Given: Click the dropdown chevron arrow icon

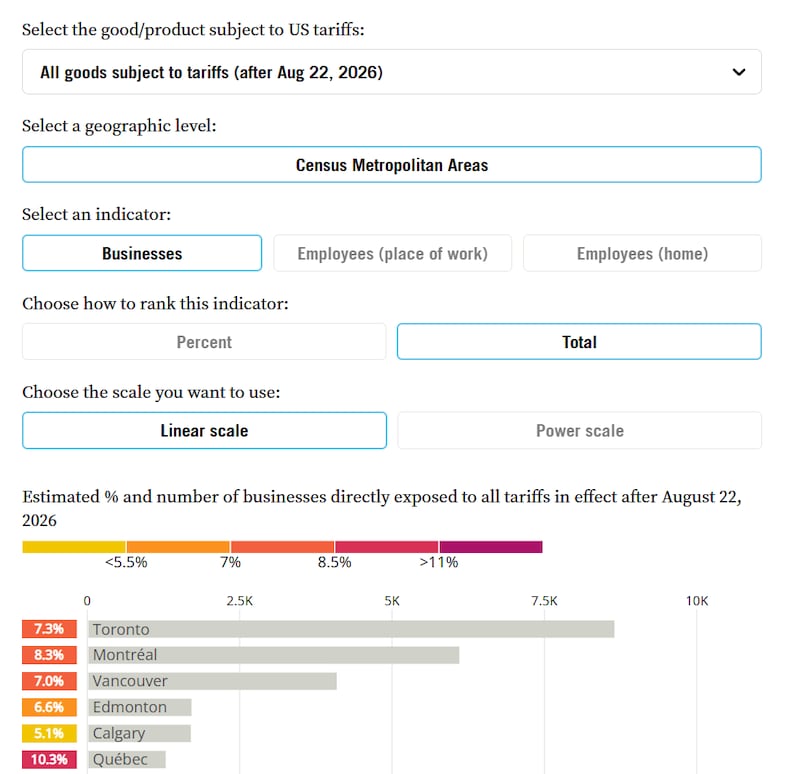Looking at the screenshot, I should [x=739, y=72].
